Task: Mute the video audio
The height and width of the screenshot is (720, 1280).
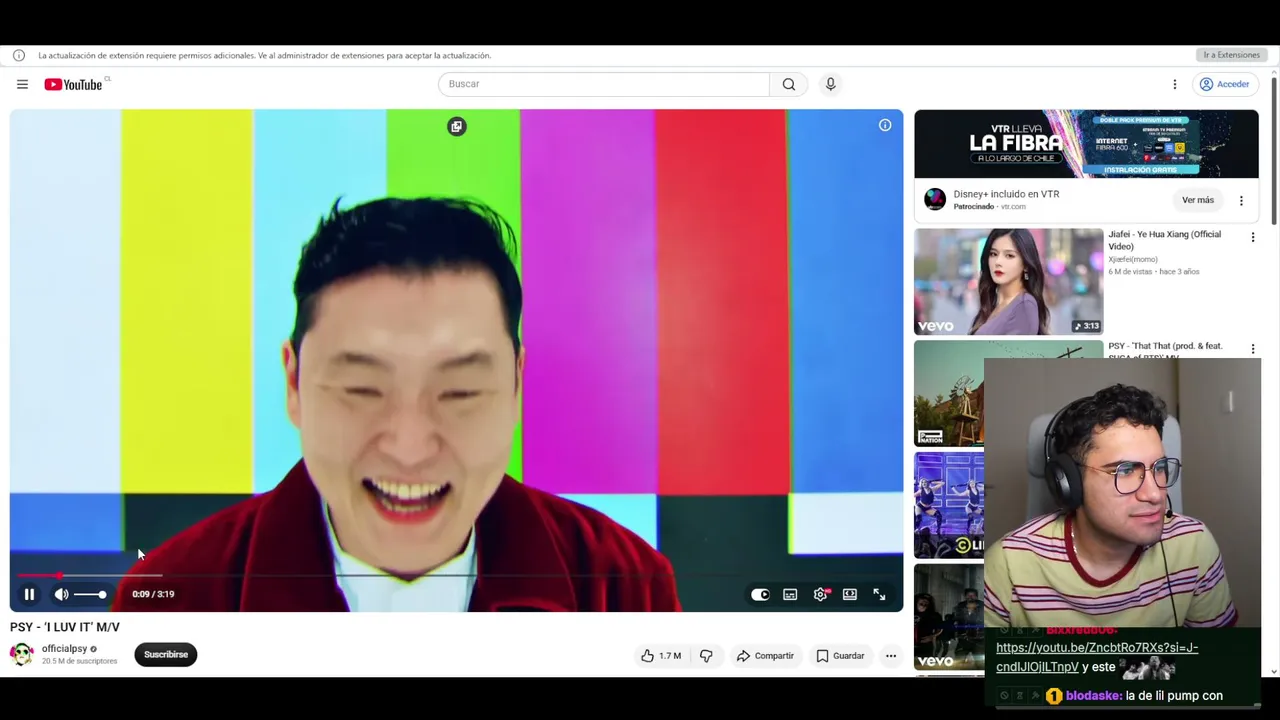Action: [x=61, y=594]
